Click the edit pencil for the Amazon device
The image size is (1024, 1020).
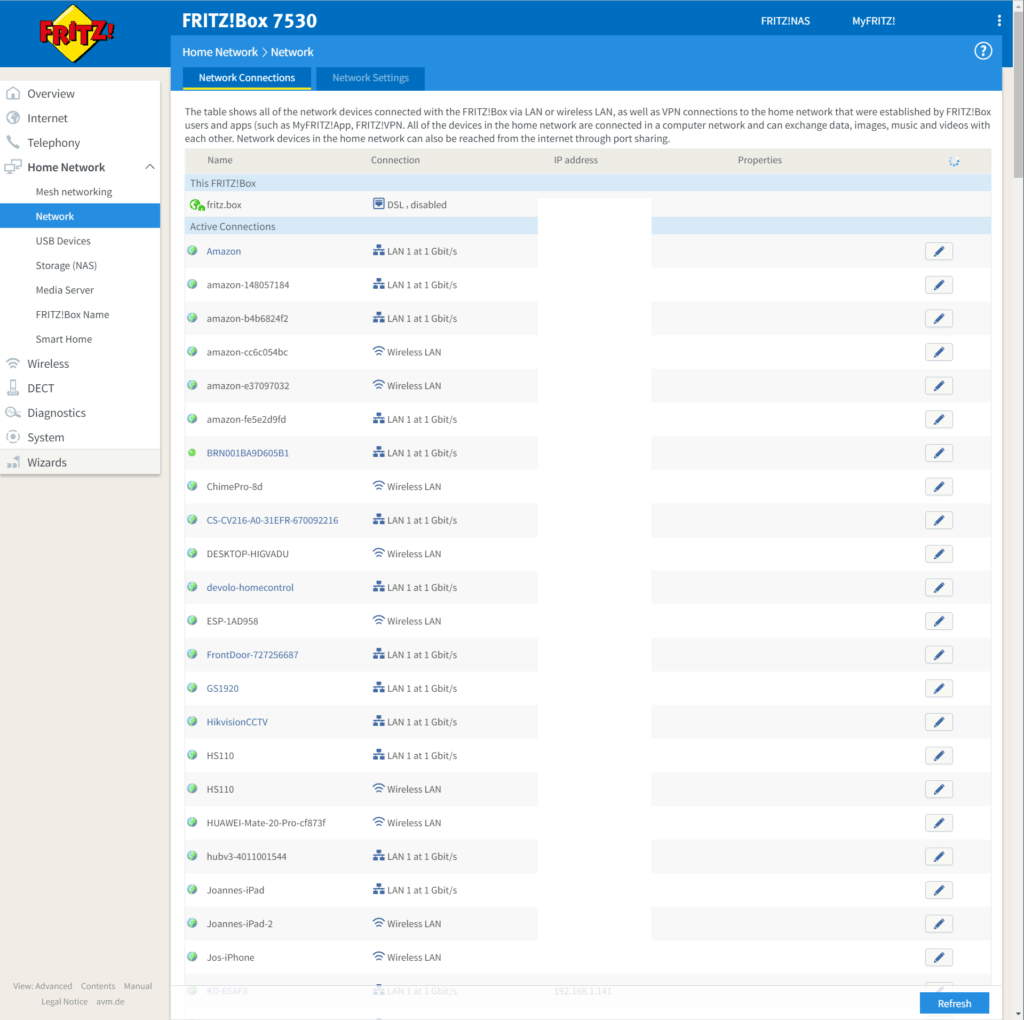coord(938,251)
